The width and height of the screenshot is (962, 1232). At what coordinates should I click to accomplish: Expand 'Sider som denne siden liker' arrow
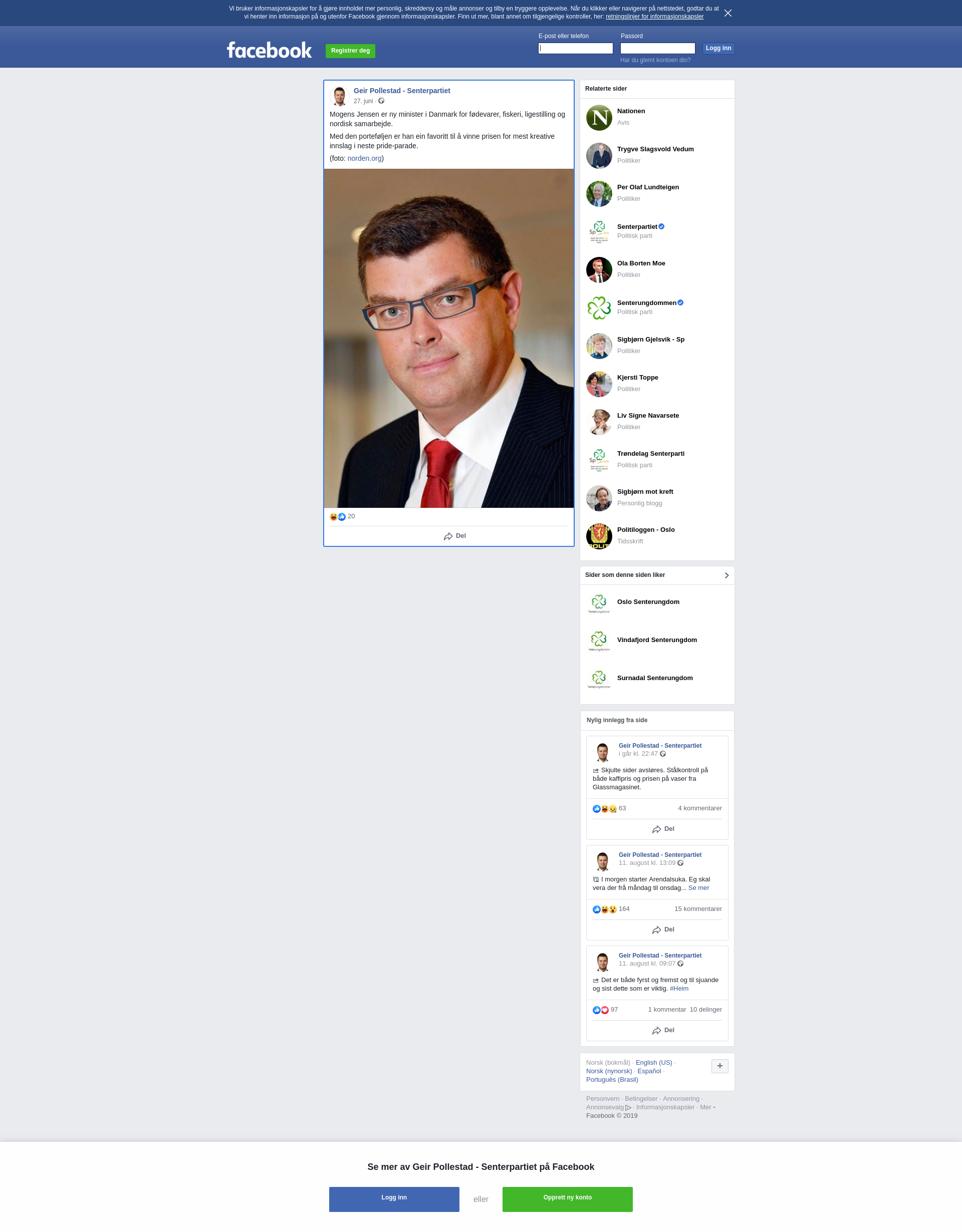727,575
